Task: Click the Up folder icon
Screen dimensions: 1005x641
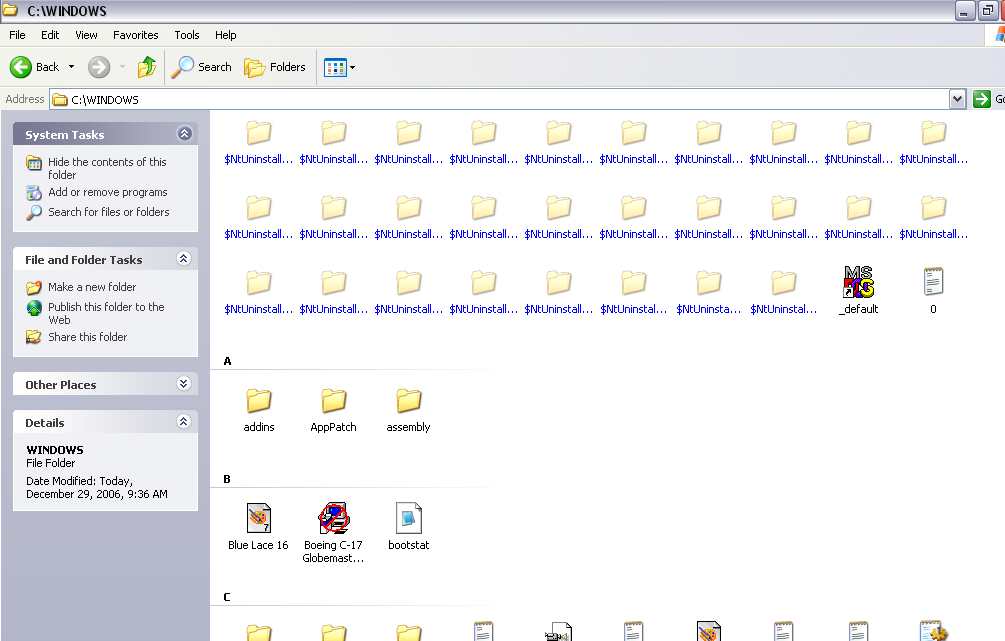Action: (x=147, y=67)
